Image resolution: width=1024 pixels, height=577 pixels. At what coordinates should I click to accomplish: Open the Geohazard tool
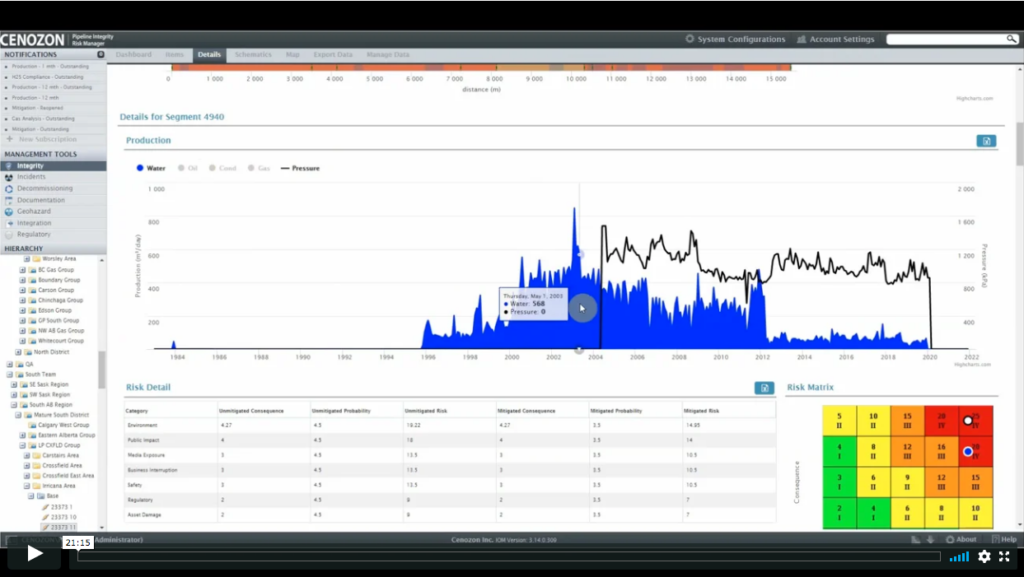pyautogui.click(x=34, y=211)
